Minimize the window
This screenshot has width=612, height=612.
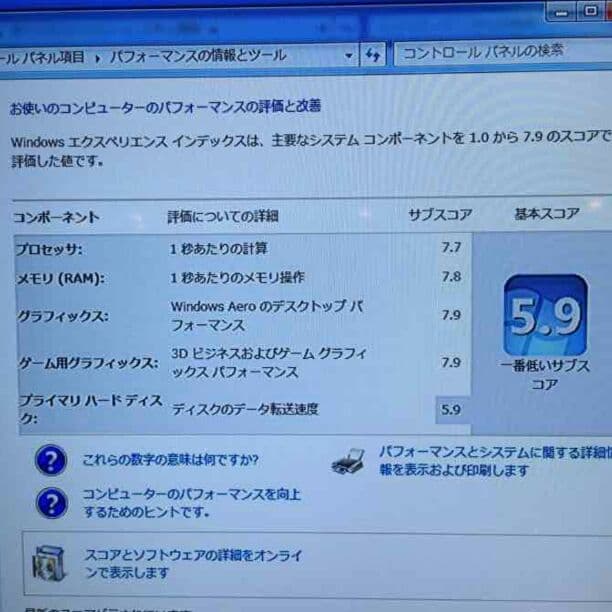[561, 13]
